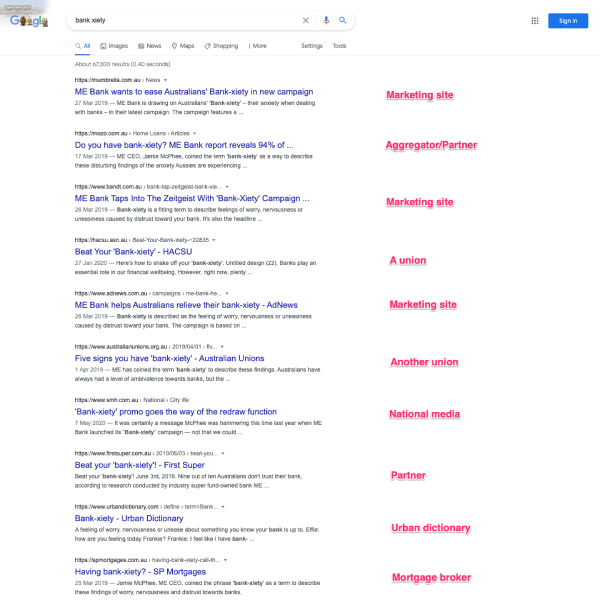600x612 pixels.
Task: Expand the dropdown arrow beside the mumbrella.com.au URL
Action: 165,79
